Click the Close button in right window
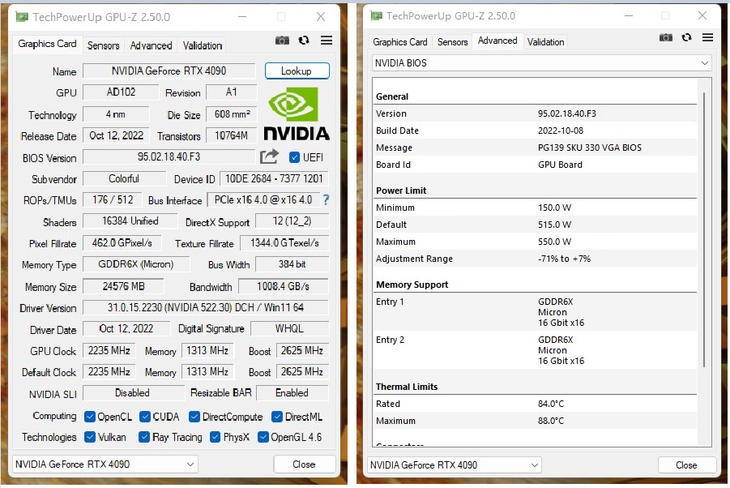 click(686, 465)
